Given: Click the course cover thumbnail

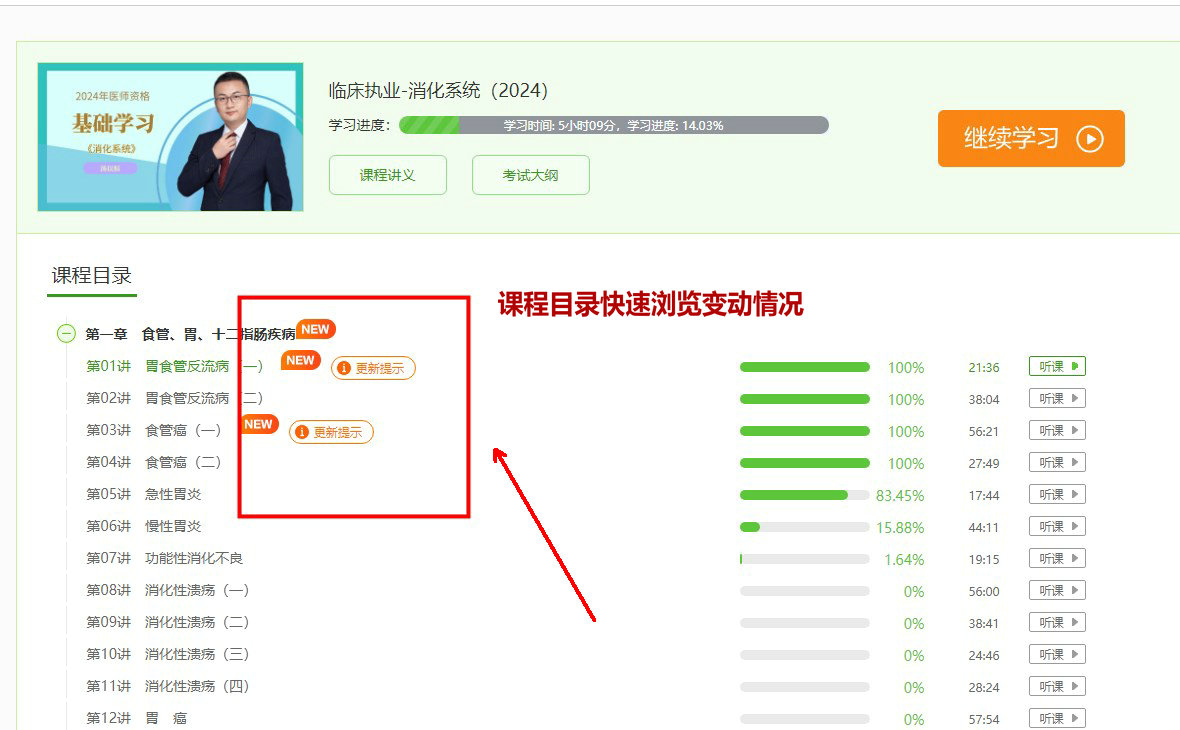Looking at the screenshot, I should coord(170,137).
